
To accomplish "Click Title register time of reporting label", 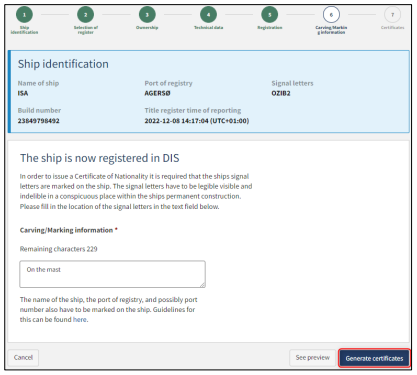I will (x=193, y=110).
